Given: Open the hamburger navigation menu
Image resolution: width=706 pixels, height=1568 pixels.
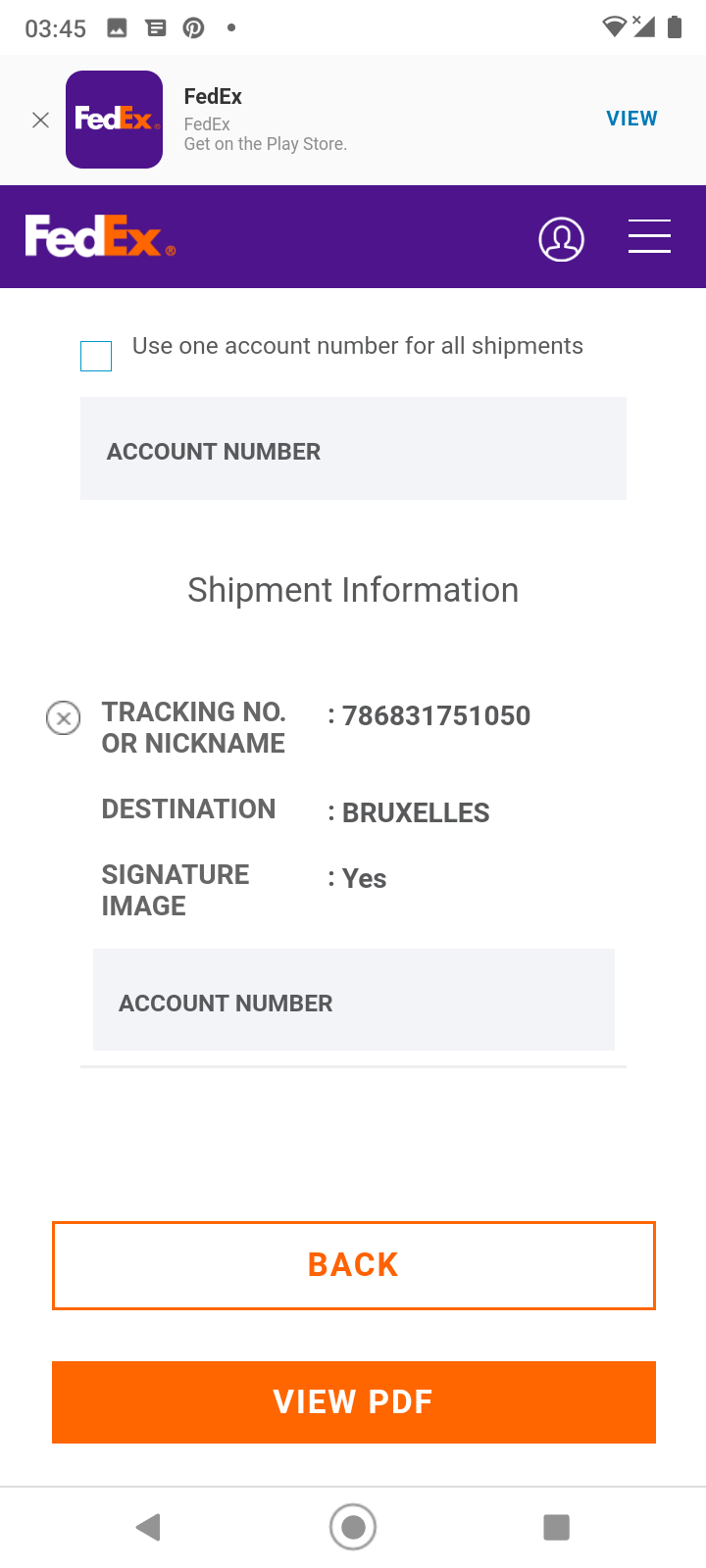Looking at the screenshot, I should (649, 236).
